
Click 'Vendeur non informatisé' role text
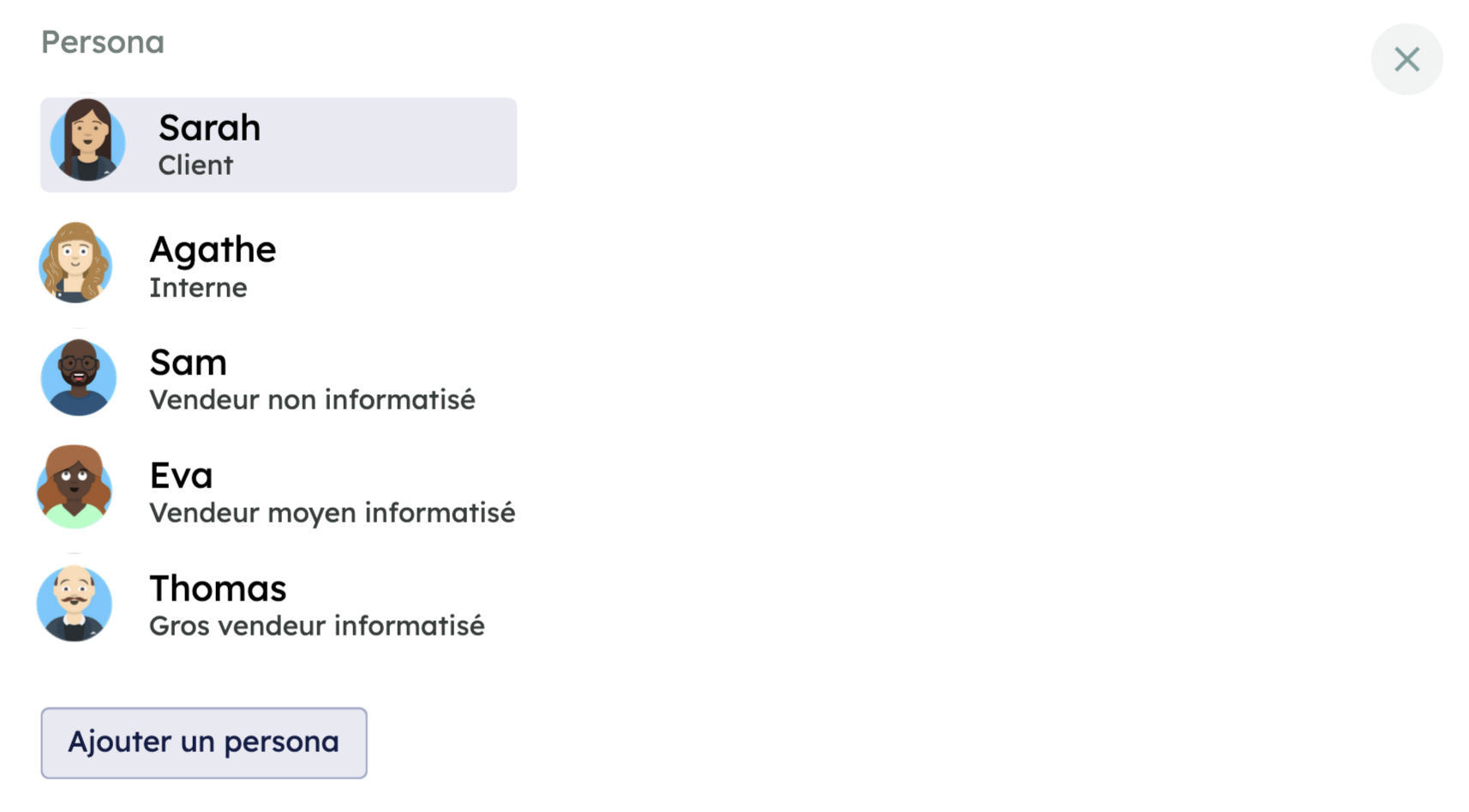coord(312,400)
